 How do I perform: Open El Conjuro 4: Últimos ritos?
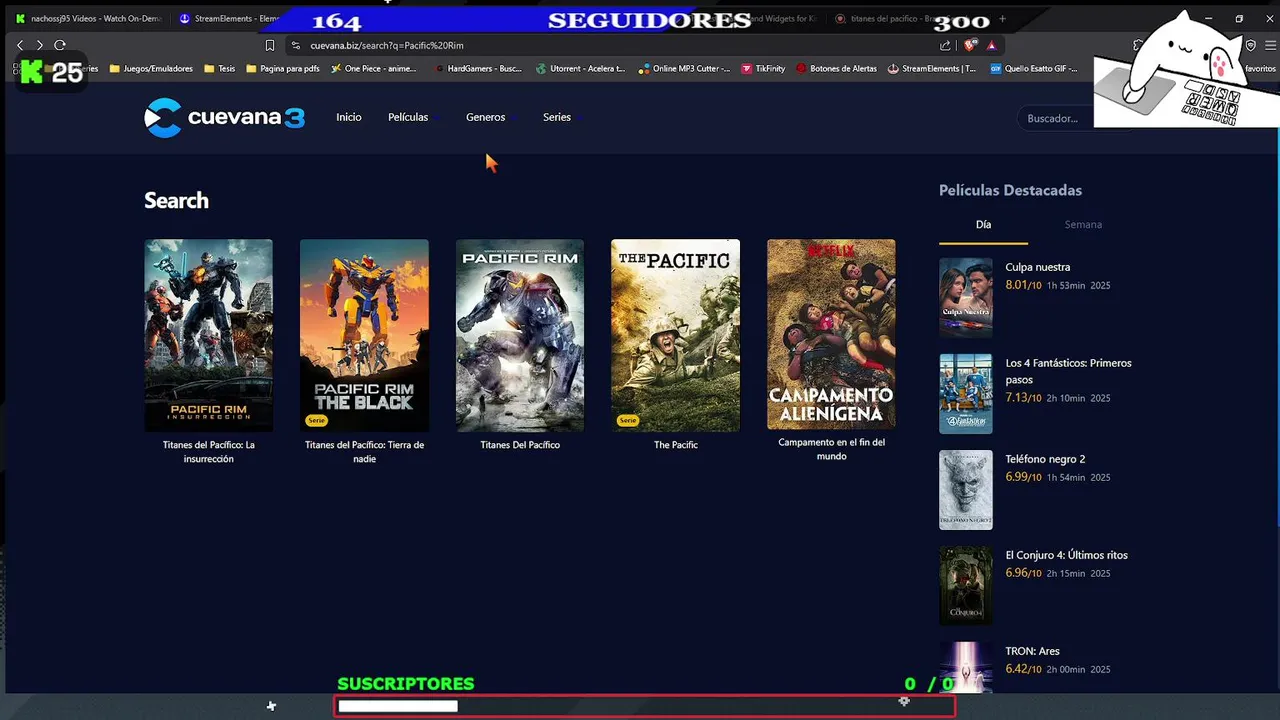pos(1066,555)
